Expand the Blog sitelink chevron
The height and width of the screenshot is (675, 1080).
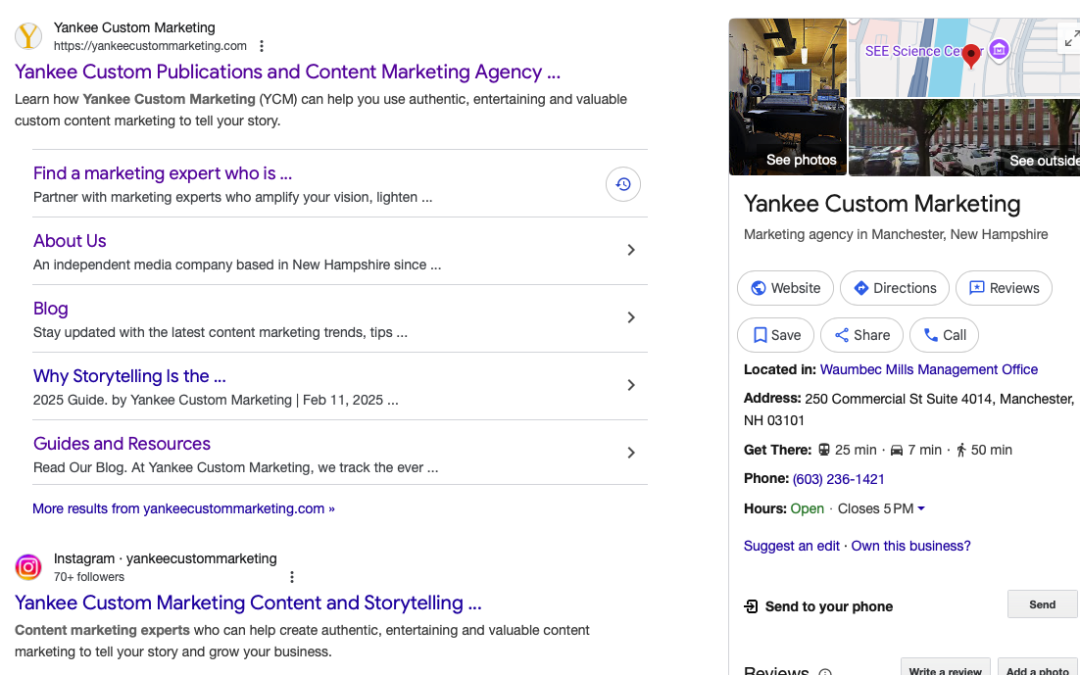click(631, 318)
